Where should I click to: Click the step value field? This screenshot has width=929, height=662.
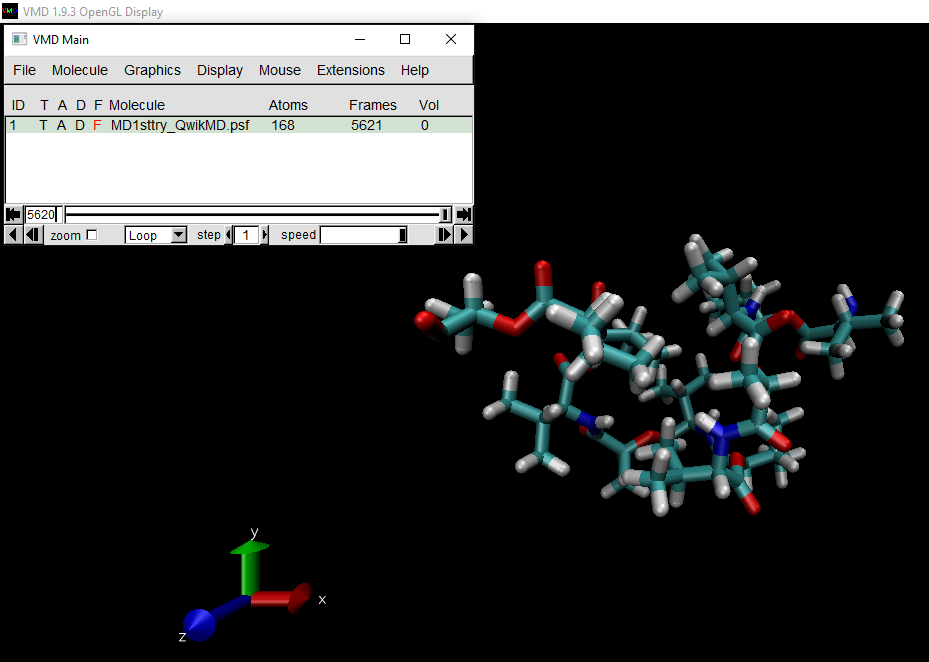click(x=246, y=235)
